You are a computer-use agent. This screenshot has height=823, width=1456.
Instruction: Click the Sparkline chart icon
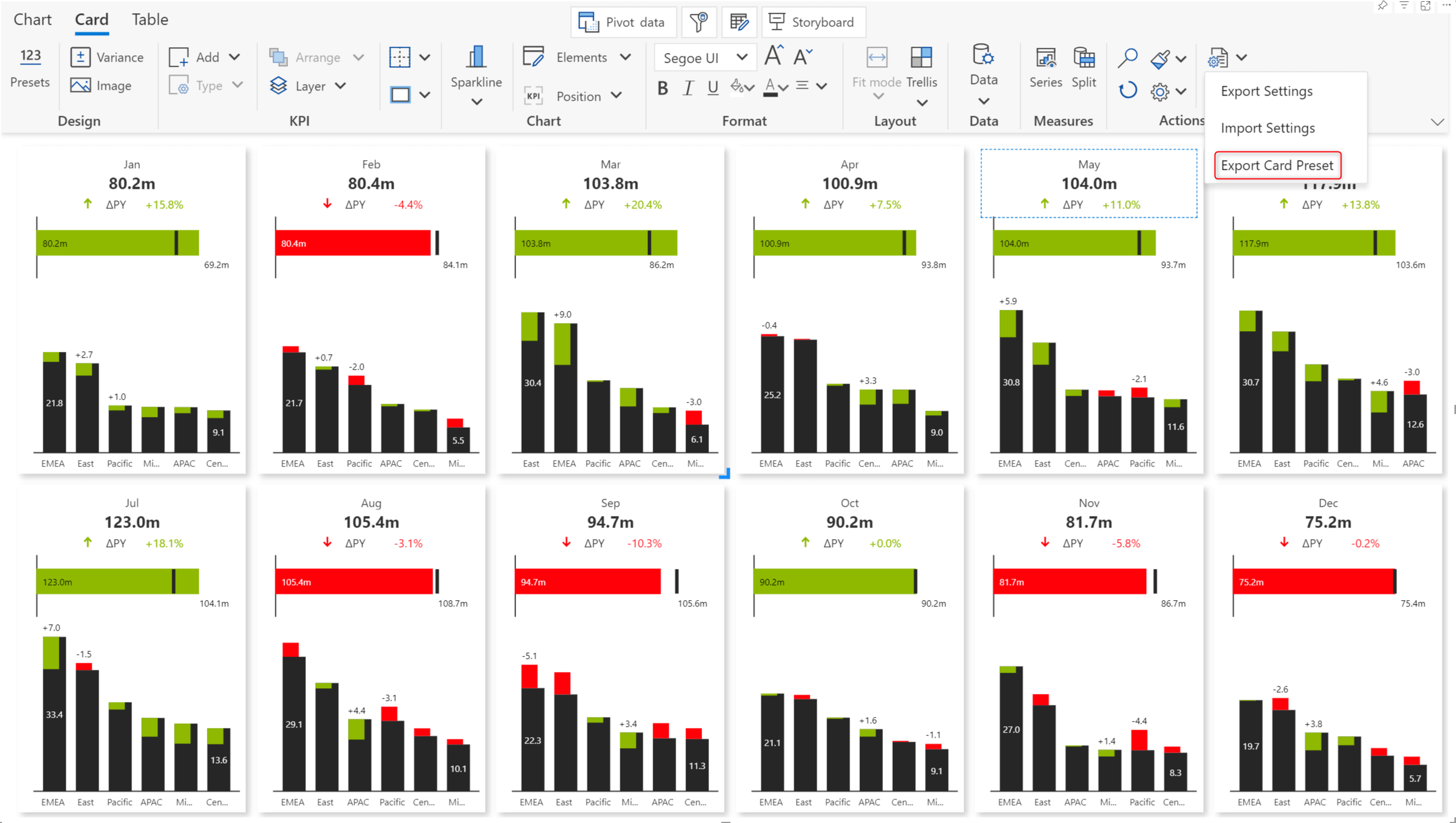(x=476, y=58)
